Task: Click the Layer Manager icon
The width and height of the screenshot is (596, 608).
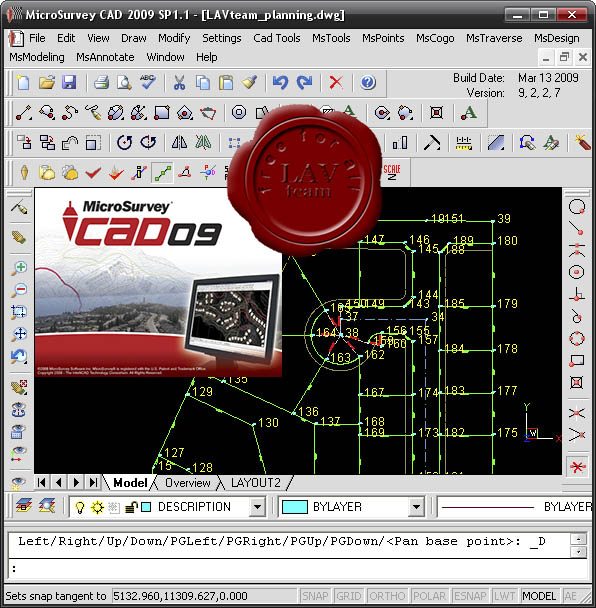Action: point(23,506)
